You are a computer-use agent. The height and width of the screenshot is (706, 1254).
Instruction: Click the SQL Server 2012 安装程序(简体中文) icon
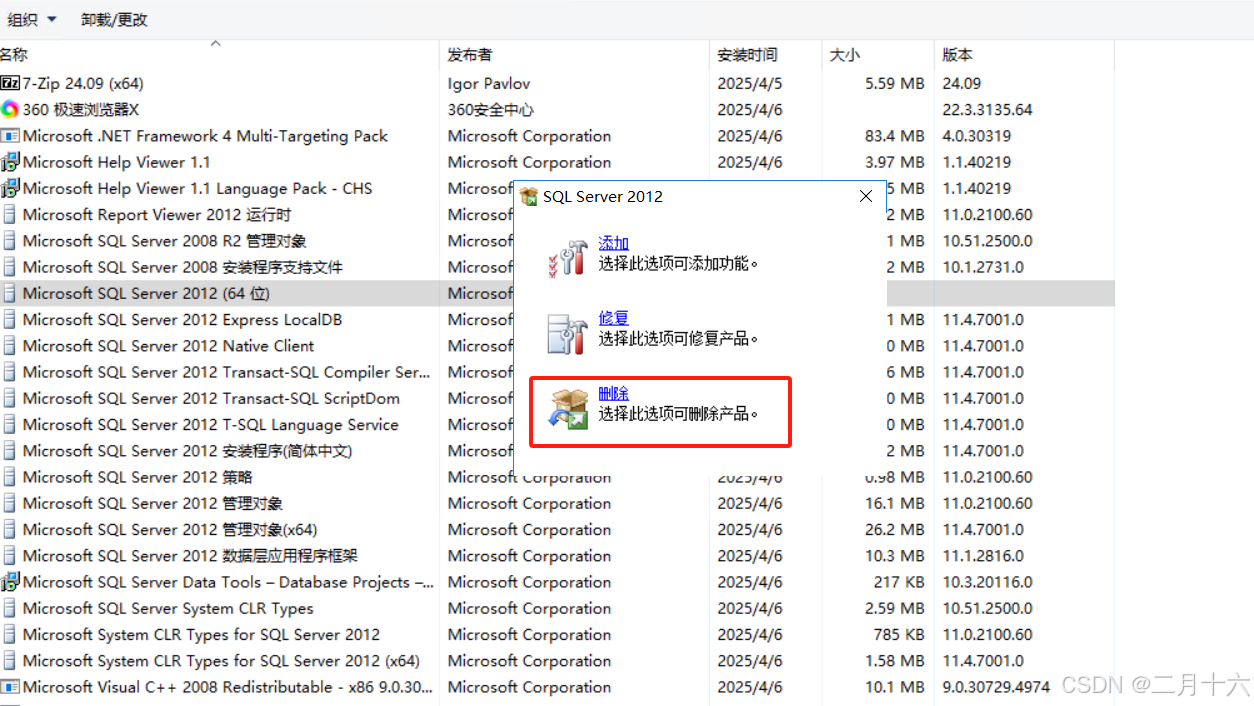pos(10,451)
